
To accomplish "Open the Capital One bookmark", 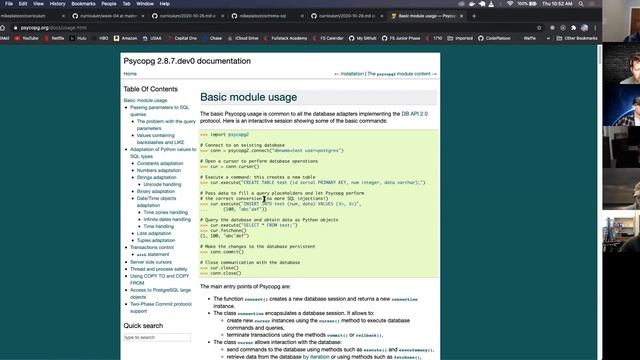I will tap(182, 38).
